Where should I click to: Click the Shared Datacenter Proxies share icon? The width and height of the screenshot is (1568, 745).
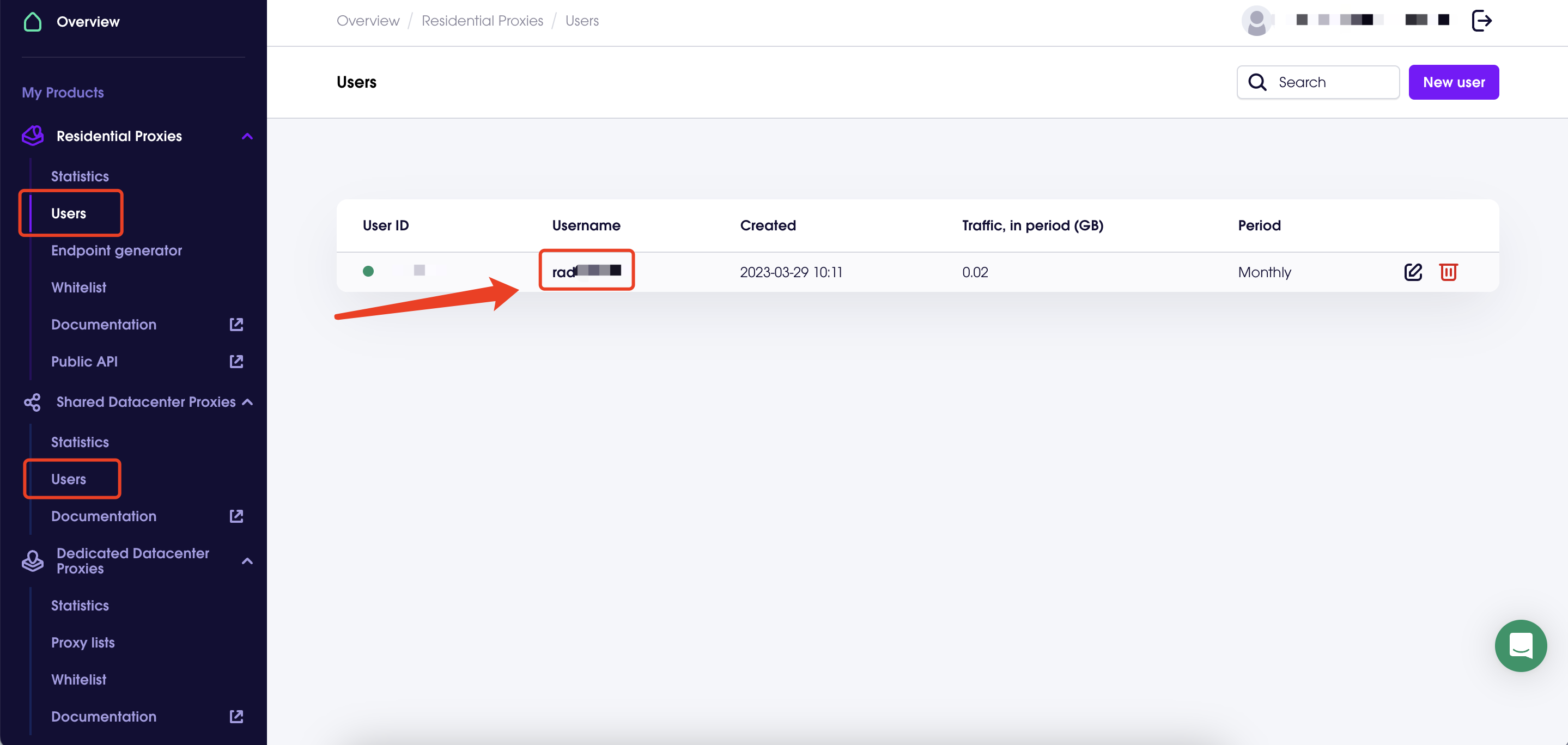pos(32,402)
